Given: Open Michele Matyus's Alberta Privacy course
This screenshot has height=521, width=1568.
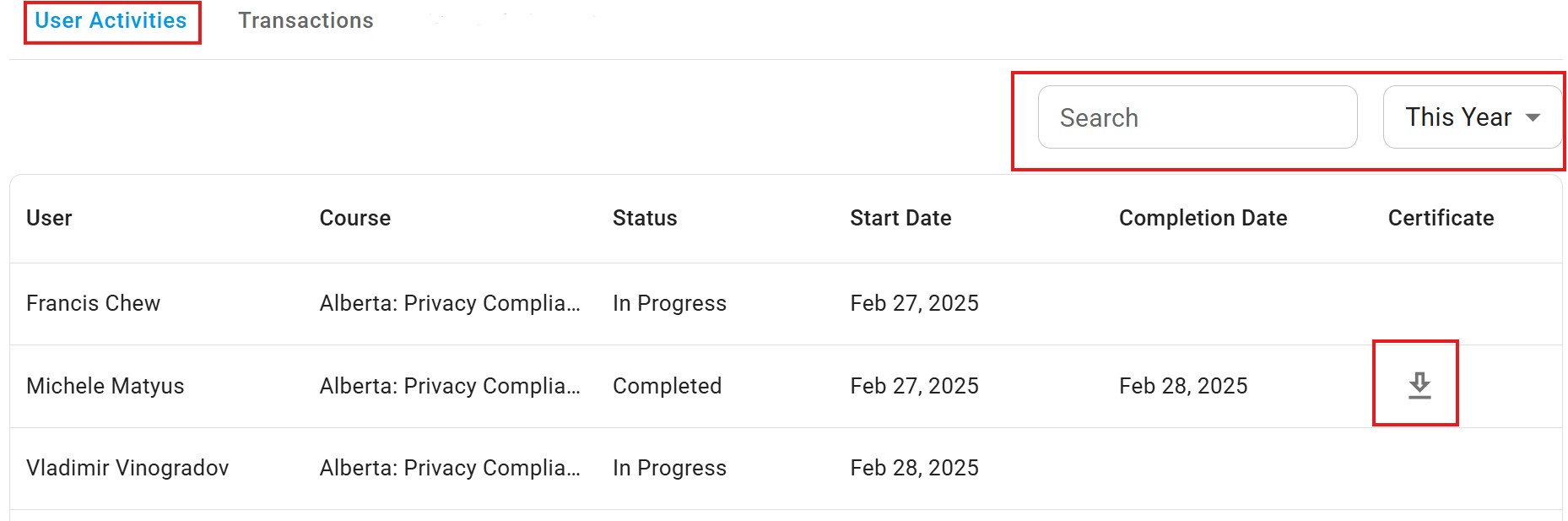Looking at the screenshot, I should click(450, 386).
